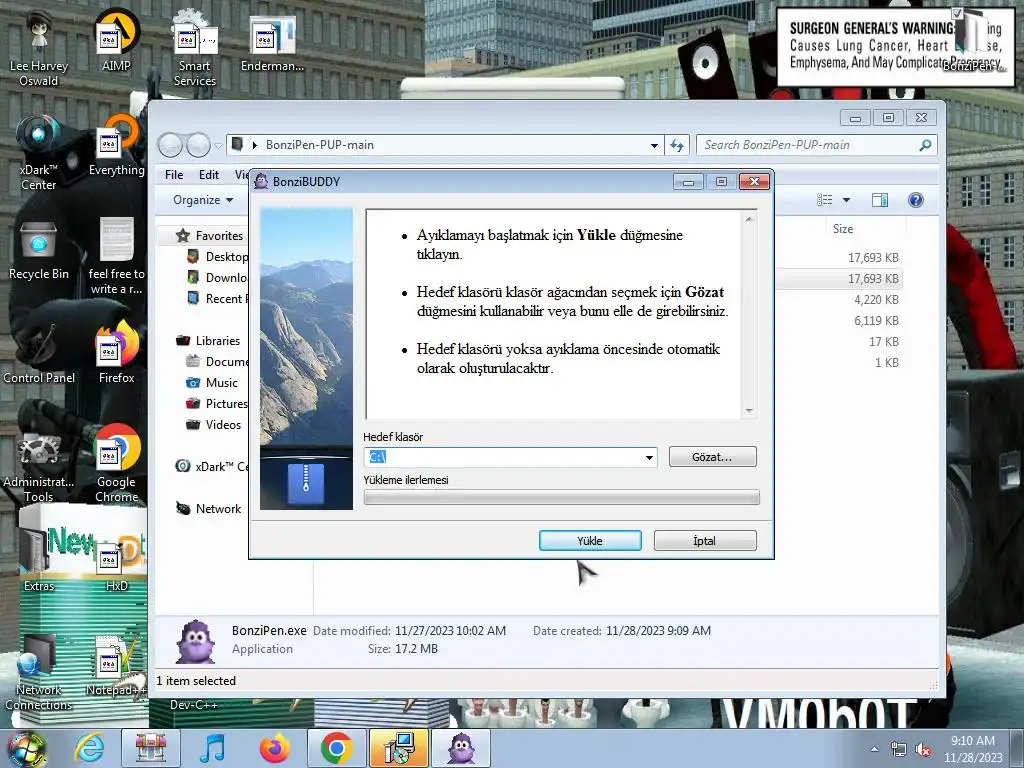The width and height of the screenshot is (1024, 768).
Task: Open Gözat browse dialog
Action: coord(712,456)
